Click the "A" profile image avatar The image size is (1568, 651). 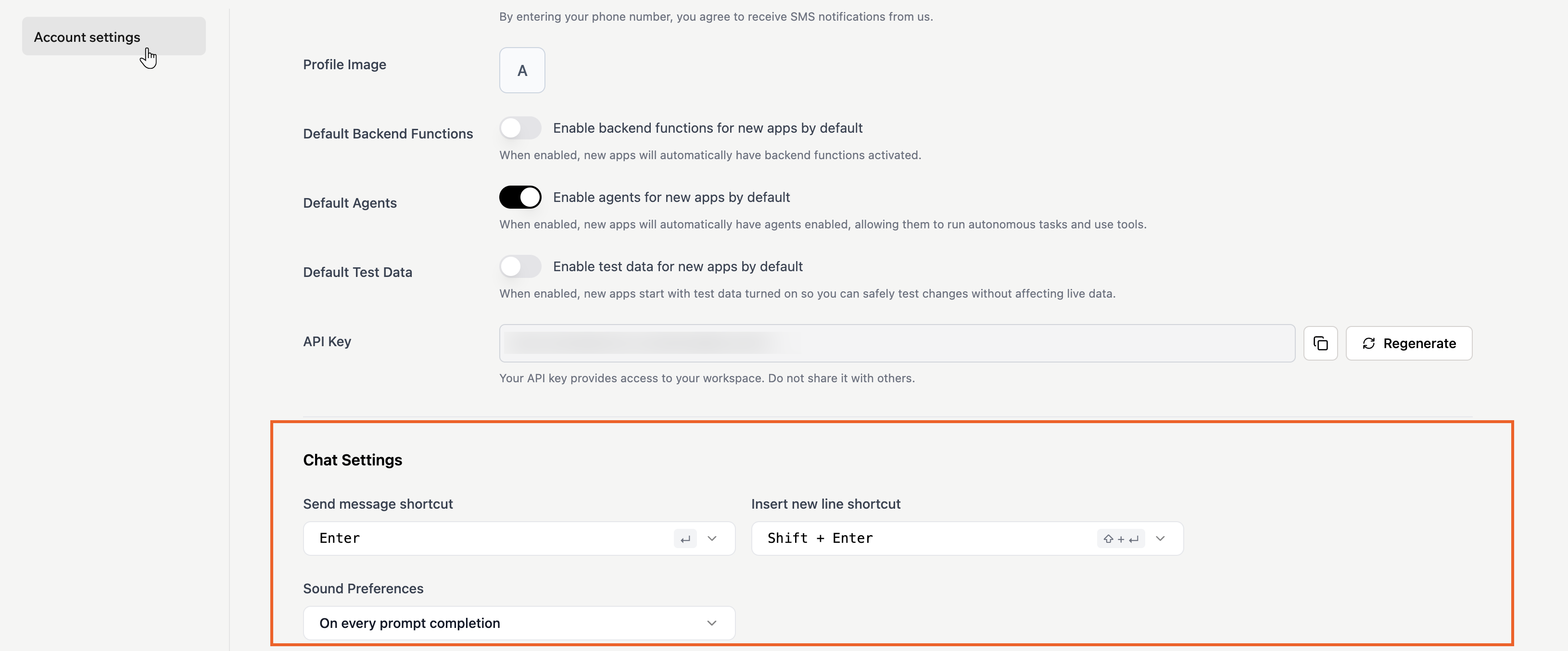(522, 69)
